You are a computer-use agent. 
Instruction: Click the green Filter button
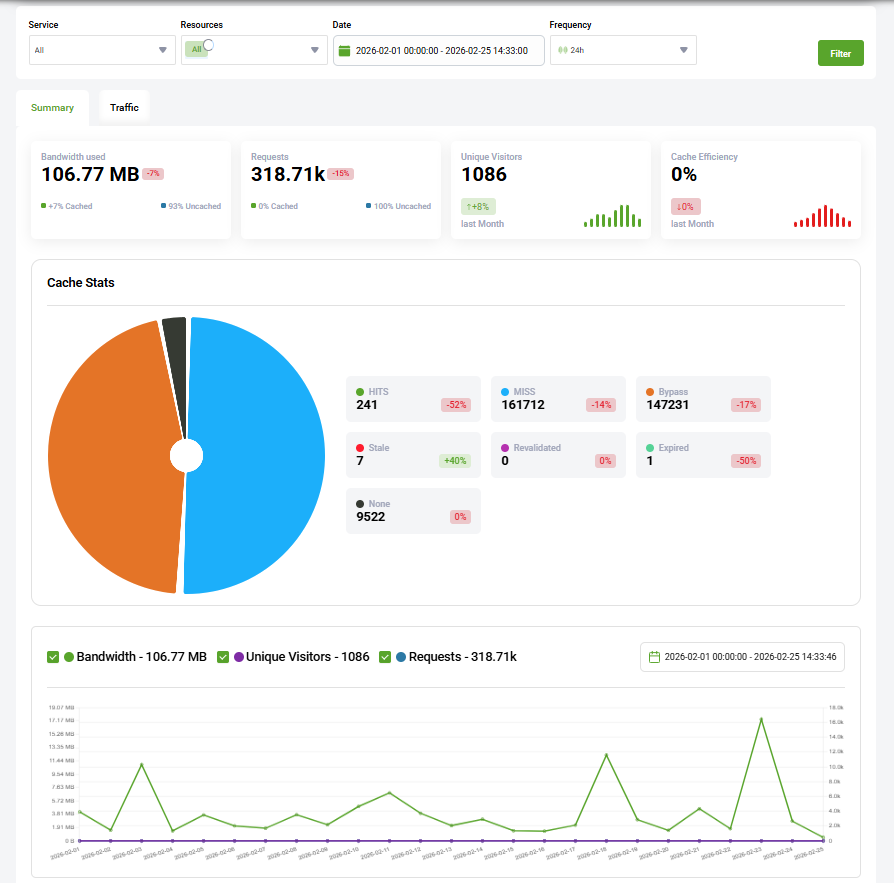[840, 52]
